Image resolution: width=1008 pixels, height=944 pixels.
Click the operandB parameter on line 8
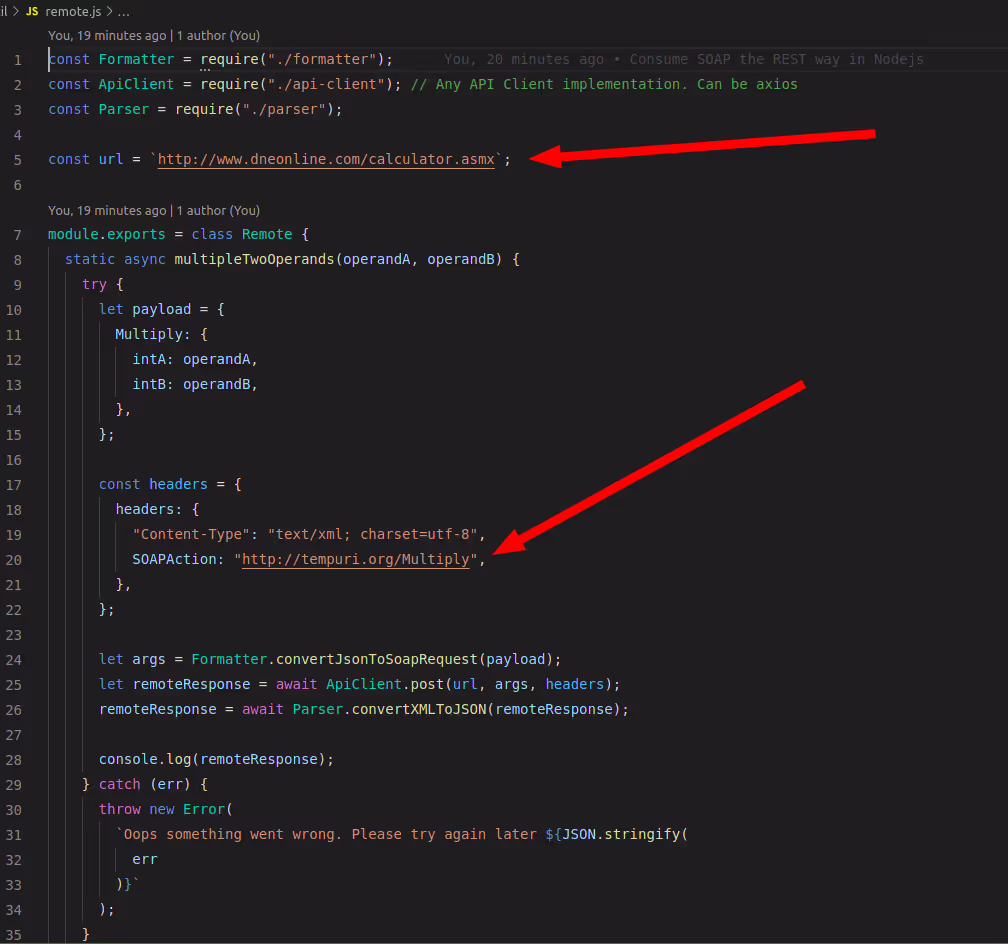(x=461, y=259)
